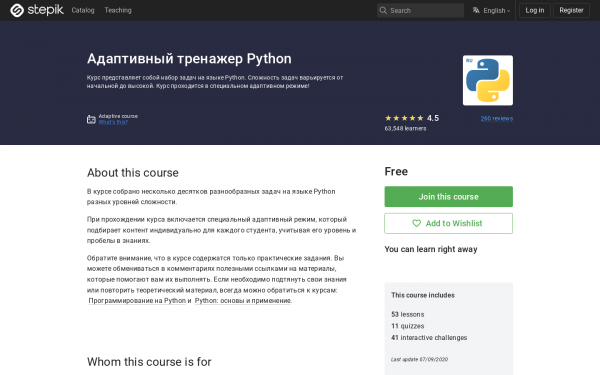The width and height of the screenshot is (600, 375).
Task: Click the five-star rating
Action: pyautogui.click(x=404, y=118)
